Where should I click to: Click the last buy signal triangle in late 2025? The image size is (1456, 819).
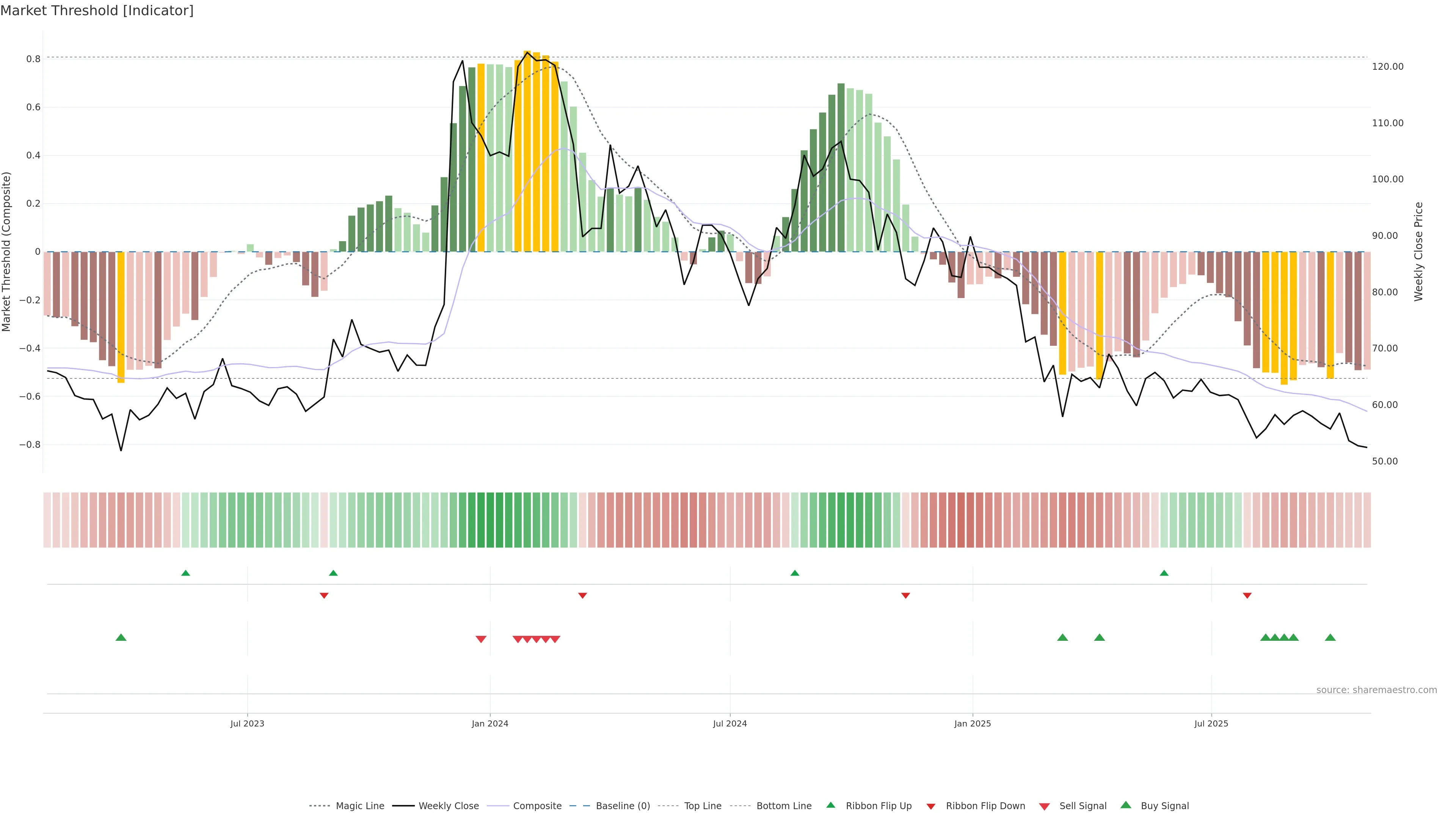1330,637
